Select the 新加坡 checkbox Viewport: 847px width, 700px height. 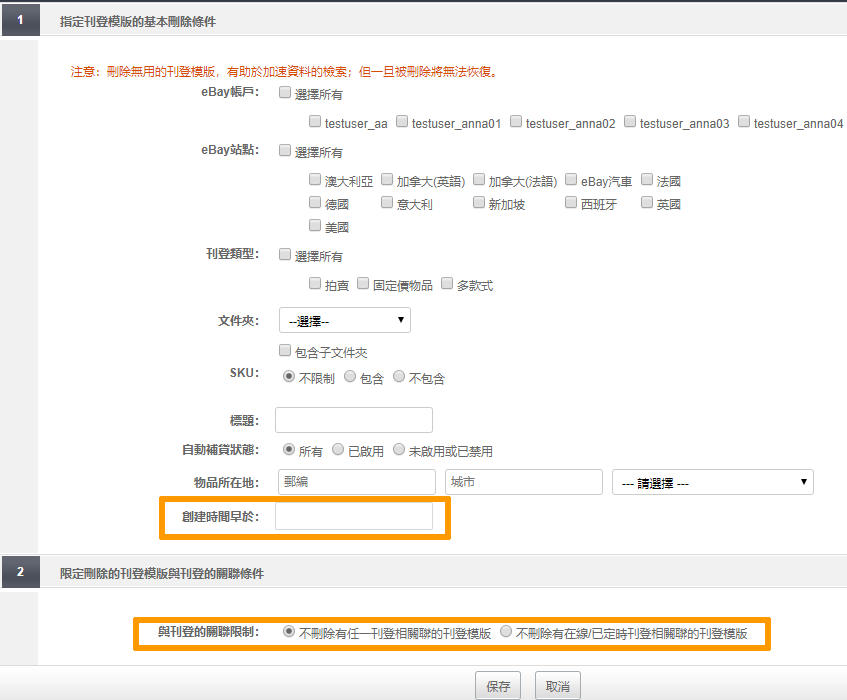tap(479, 202)
